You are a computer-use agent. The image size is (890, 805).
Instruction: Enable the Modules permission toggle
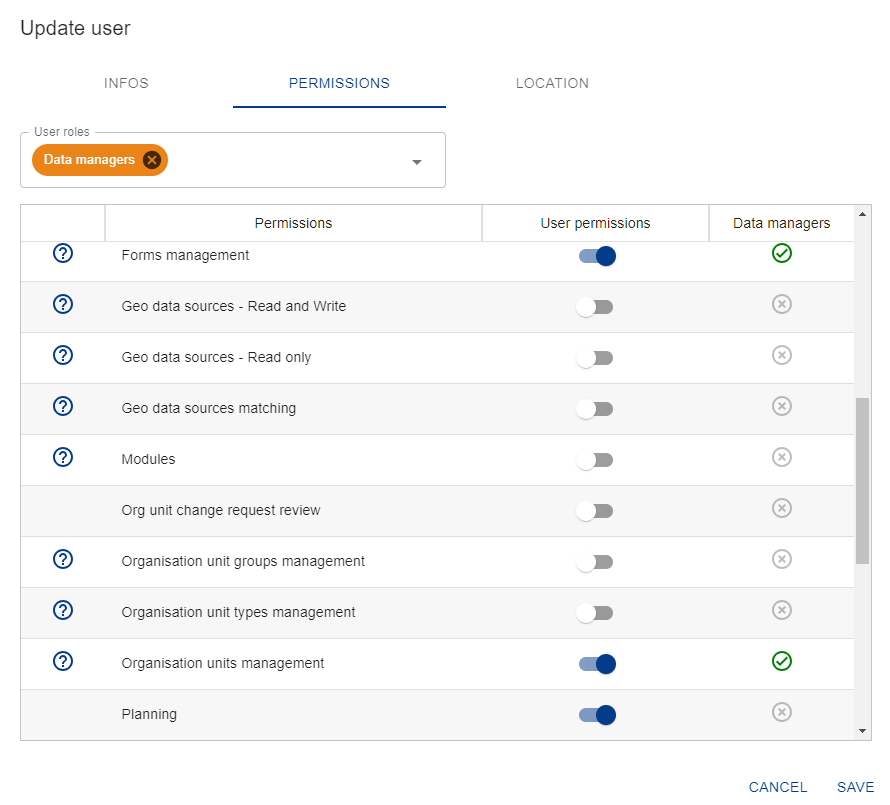pyautogui.click(x=595, y=460)
